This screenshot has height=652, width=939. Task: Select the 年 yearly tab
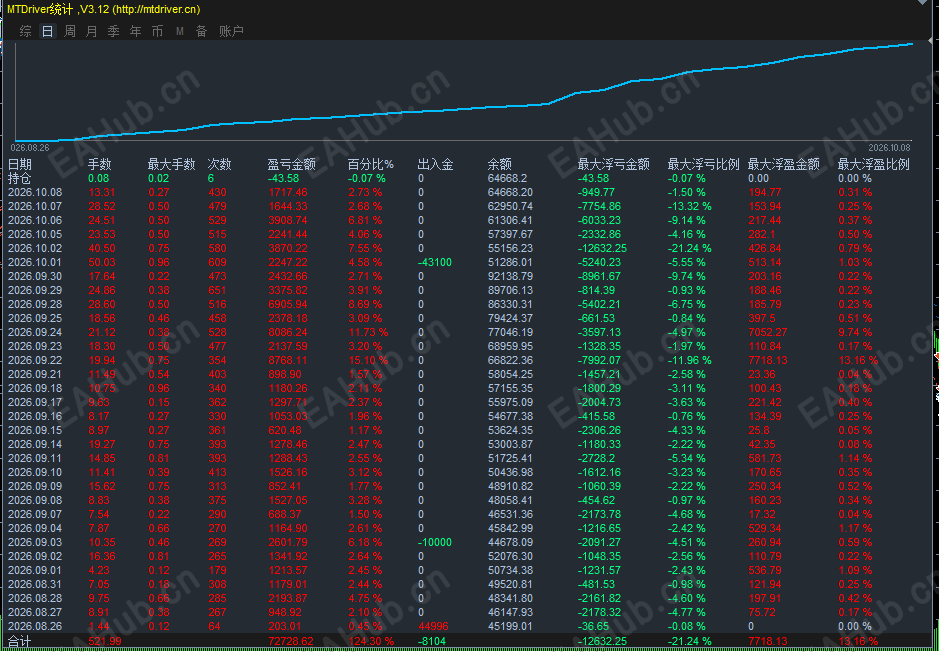click(136, 31)
